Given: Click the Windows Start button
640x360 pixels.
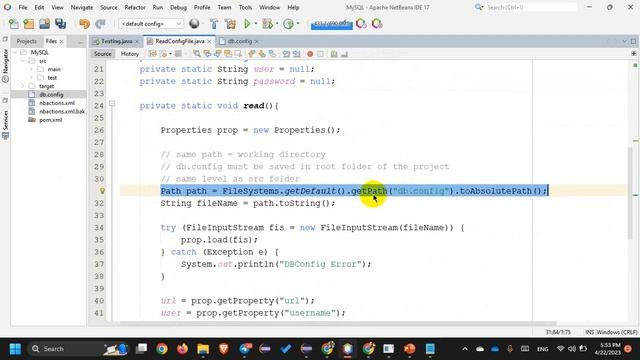Looking at the screenshot, I should 15,349.
